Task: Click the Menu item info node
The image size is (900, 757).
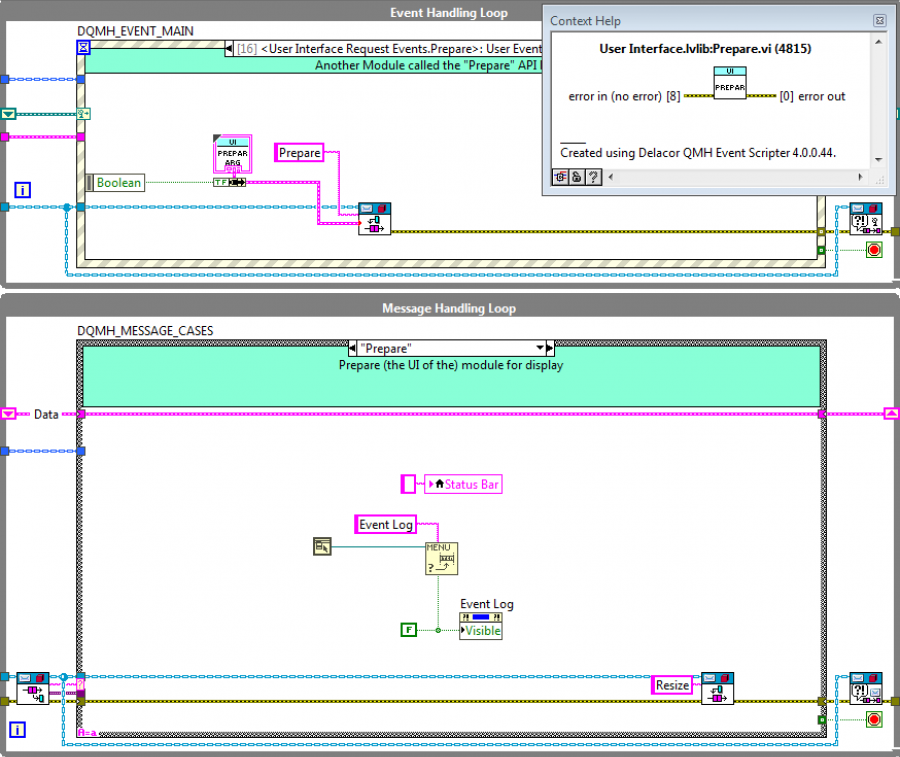Action: click(x=441, y=558)
